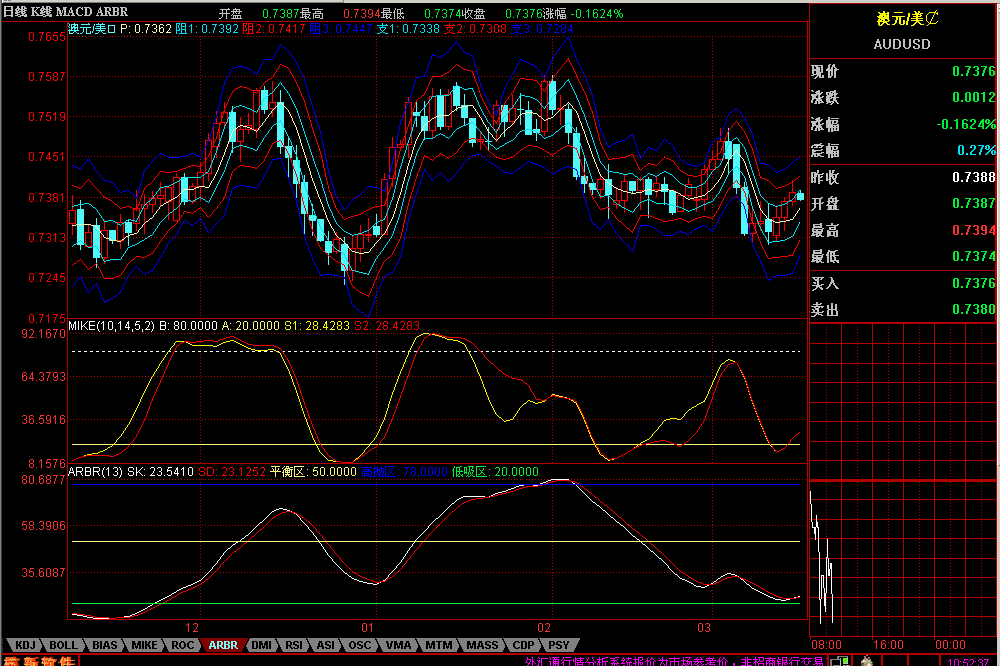Select the MTM indicator tab
This screenshot has width=1000, height=666.
click(438, 645)
